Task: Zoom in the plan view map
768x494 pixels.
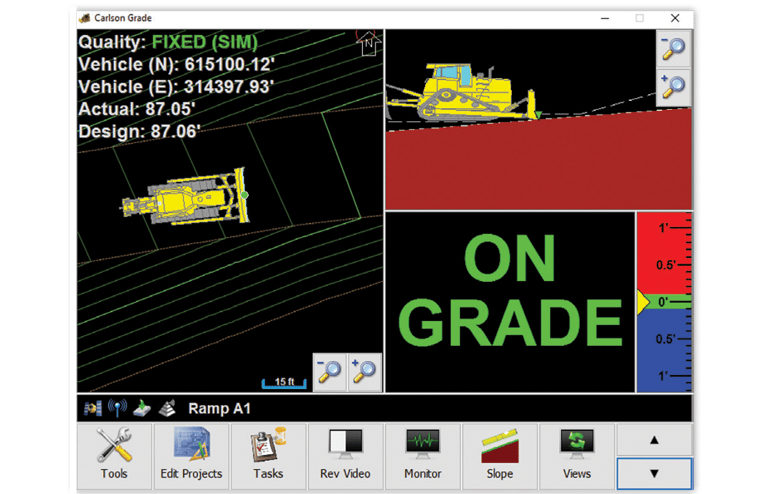Action: point(364,372)
